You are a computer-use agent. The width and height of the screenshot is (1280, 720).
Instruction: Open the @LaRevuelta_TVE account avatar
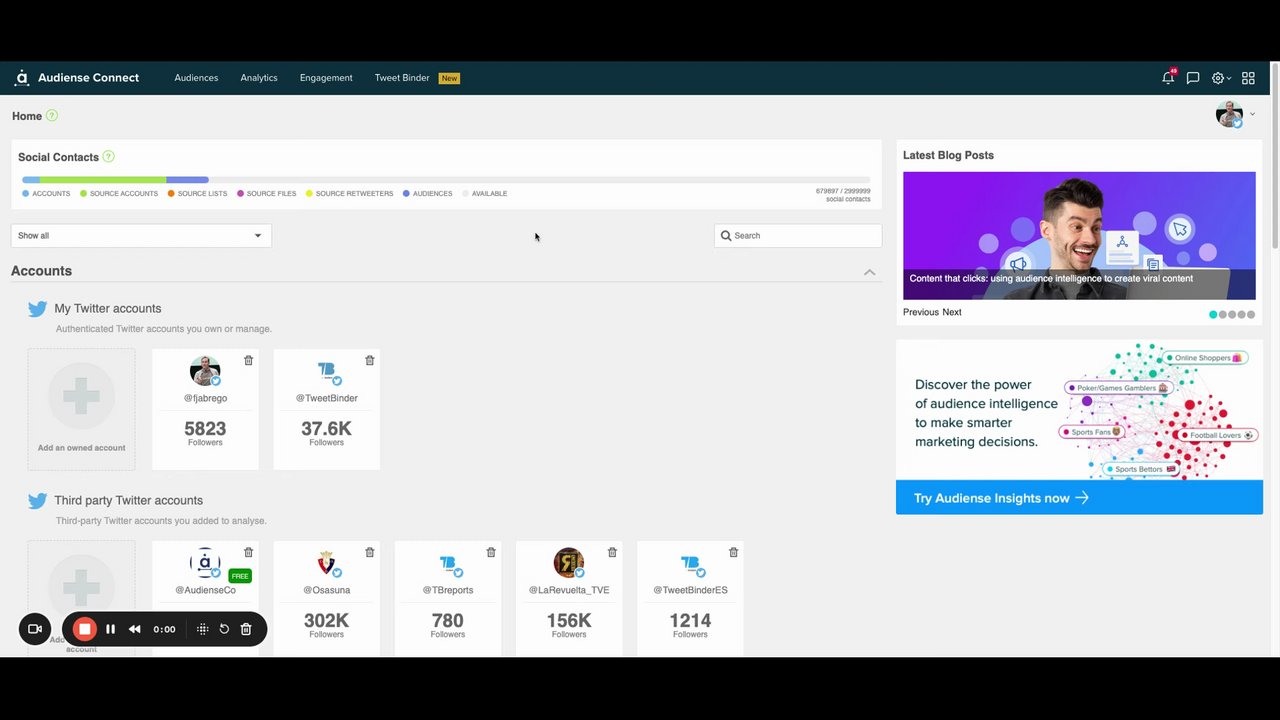pos(569,563)
